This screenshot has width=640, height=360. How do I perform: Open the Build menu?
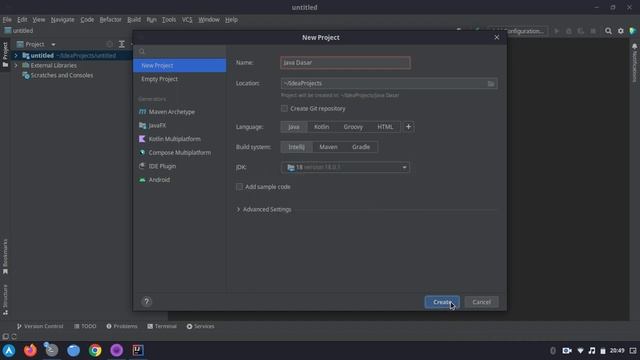point(134,20)
